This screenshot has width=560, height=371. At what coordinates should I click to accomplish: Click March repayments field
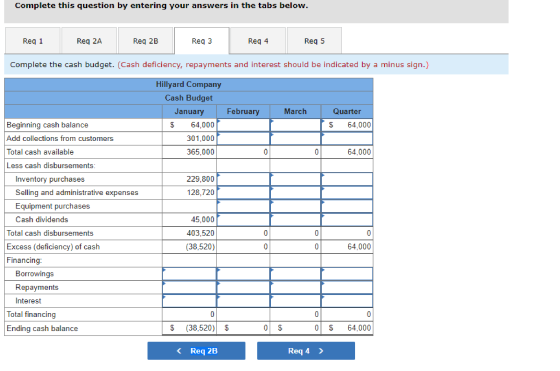click(x=295, y=287)
